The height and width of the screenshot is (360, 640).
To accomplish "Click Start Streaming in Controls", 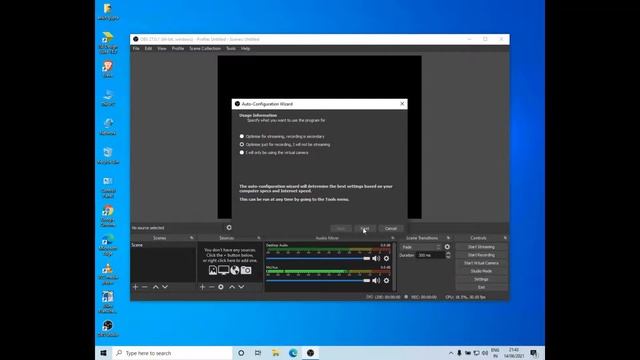I will (x=481, y=247).
